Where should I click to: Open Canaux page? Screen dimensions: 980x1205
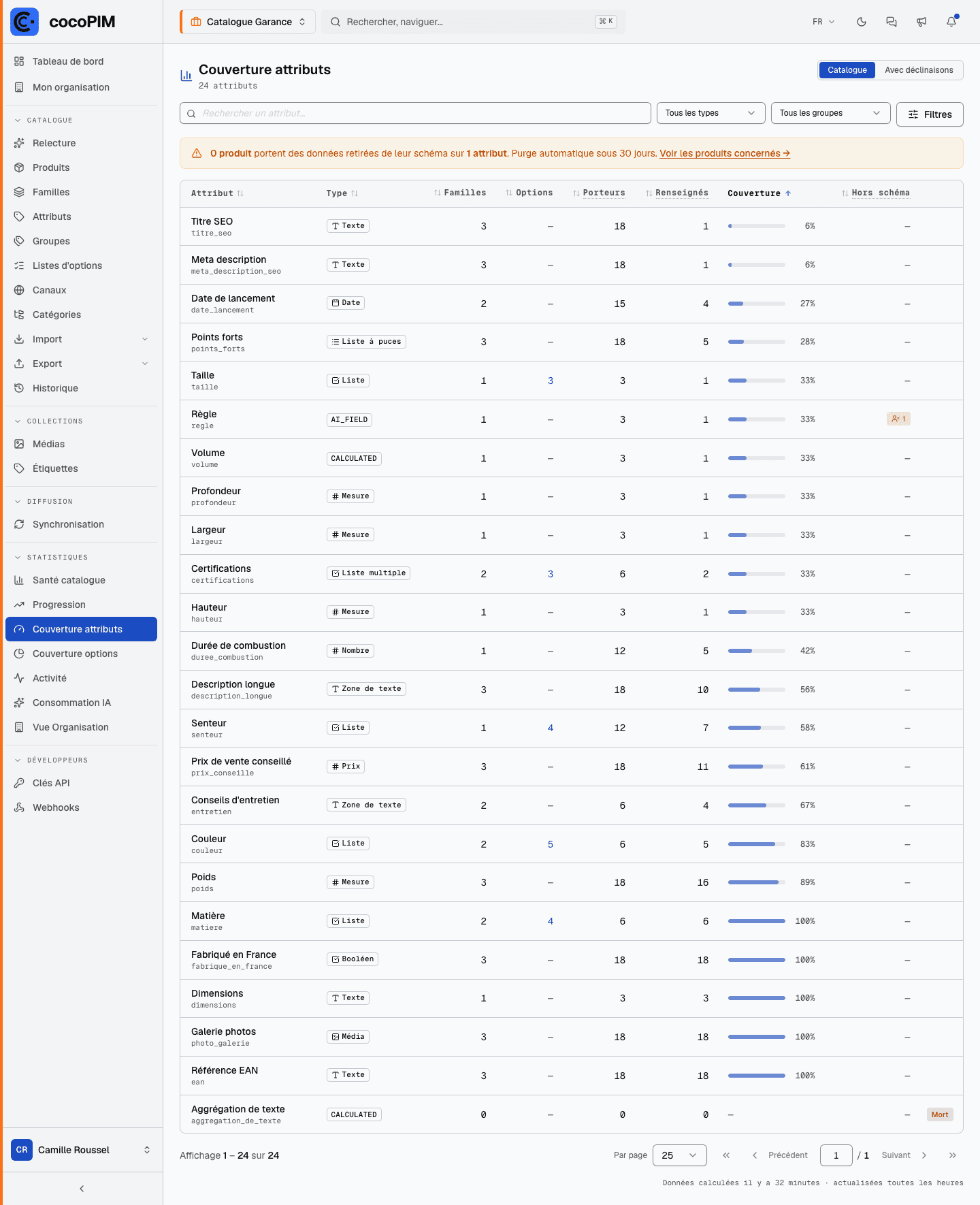[82, 290]
